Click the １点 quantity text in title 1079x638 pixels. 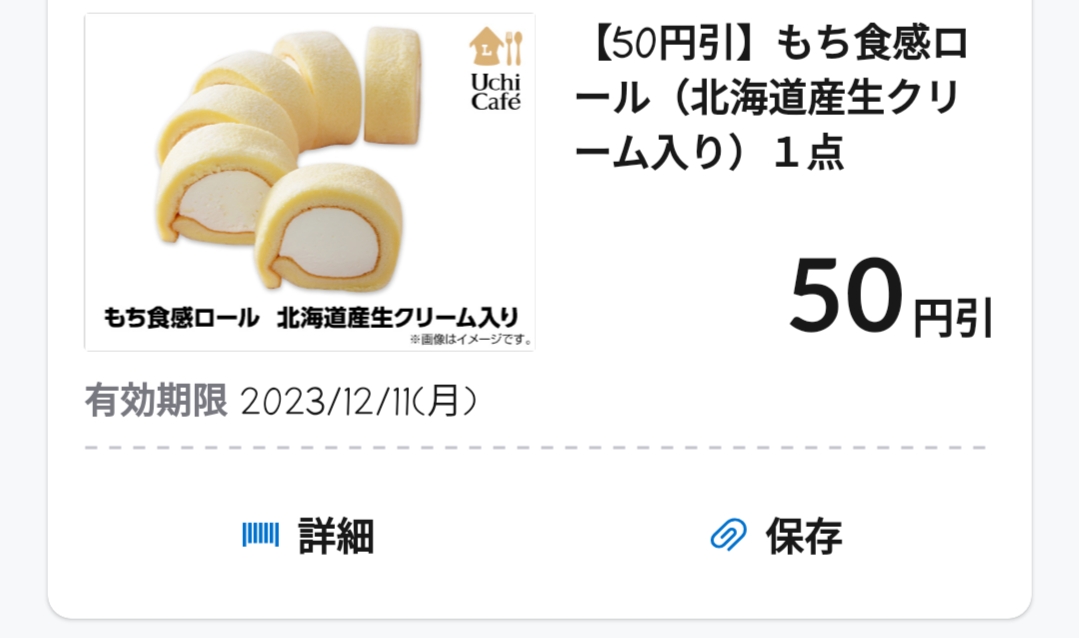point(809,152)
